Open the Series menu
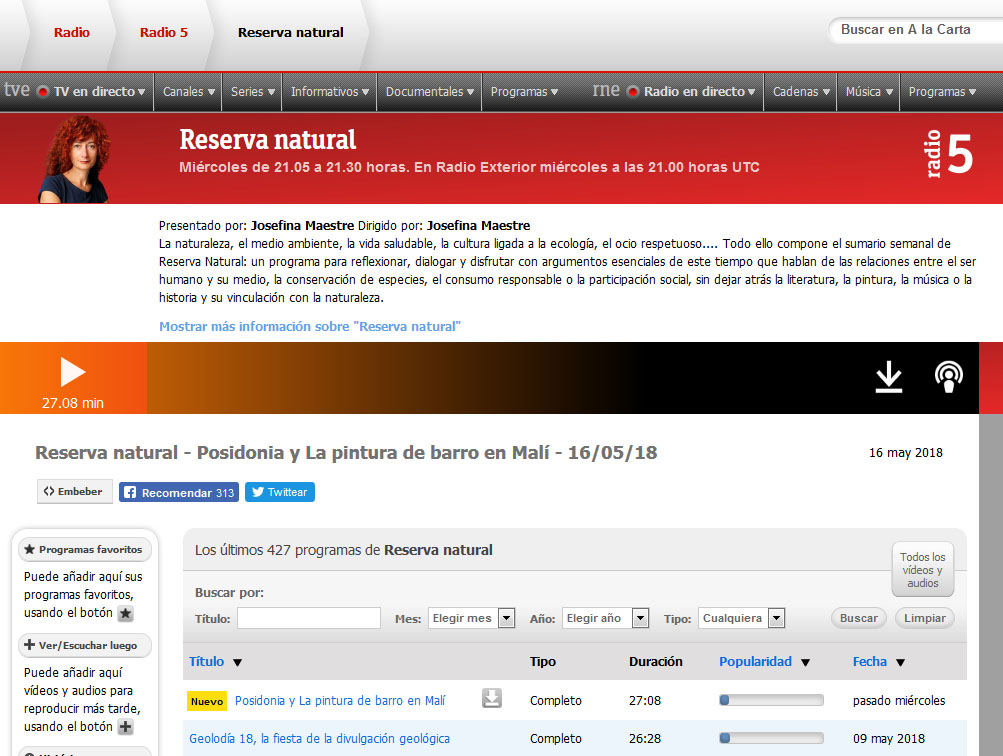Screen dimensions: 1003x756 [x=252, y=92]
